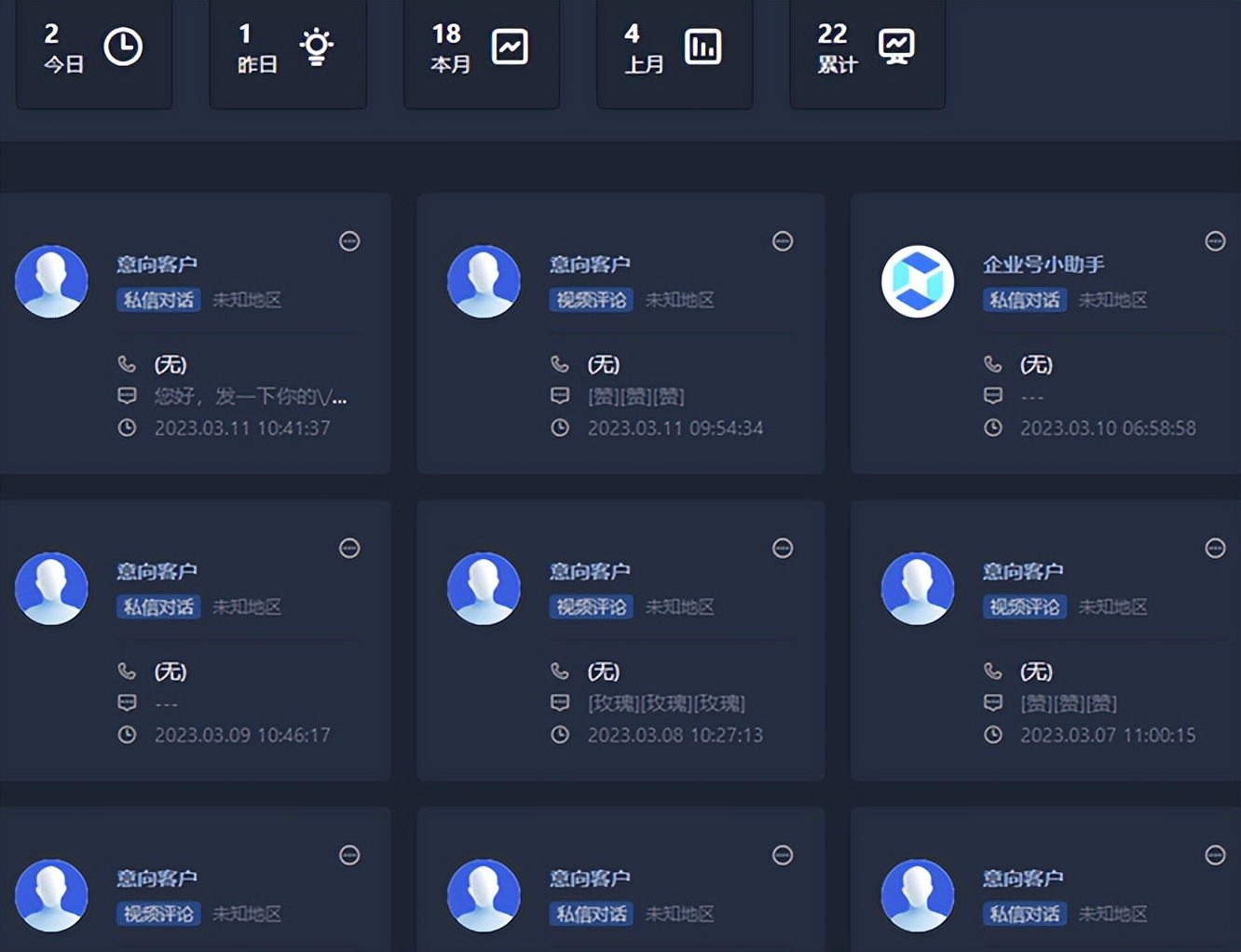1241x952 pixels.
Task: Click the blue avatar thumbnail on the first customer card
Action: click(x=51, y=280)
